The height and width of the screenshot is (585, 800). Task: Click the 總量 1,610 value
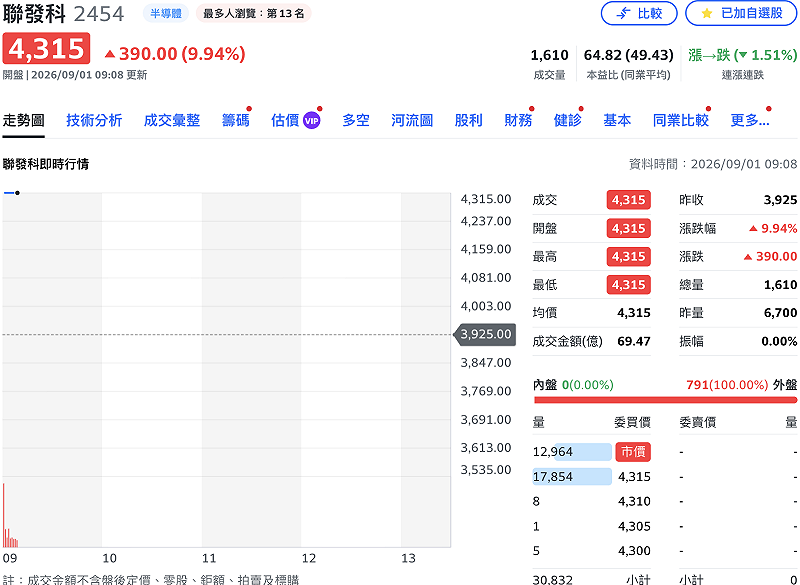tap(780, 285)
